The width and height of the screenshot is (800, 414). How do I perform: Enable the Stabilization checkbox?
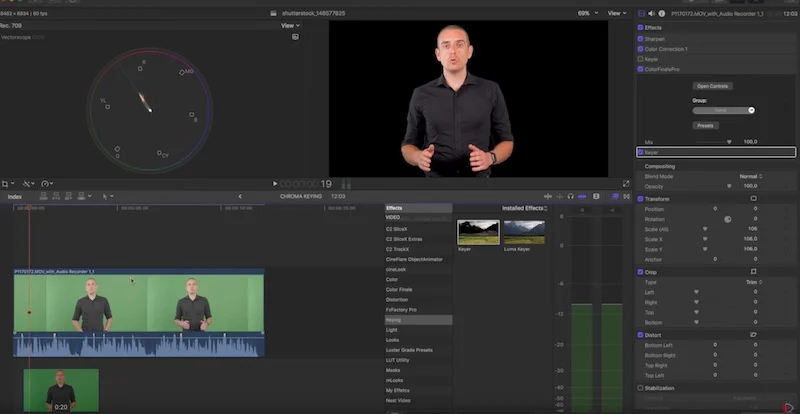click(640, 388)
